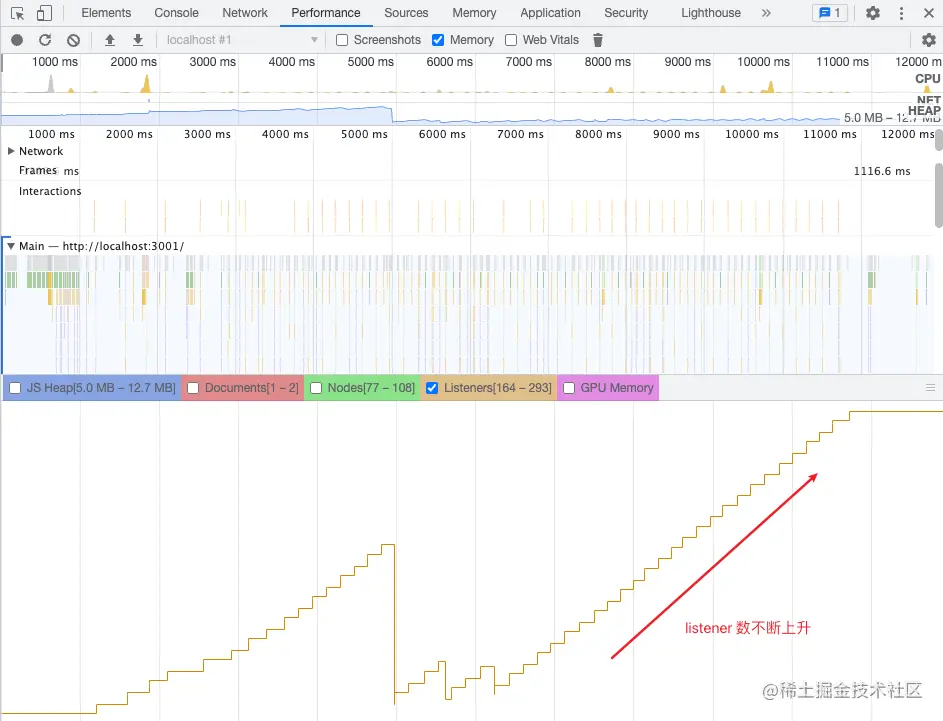Screen dimensions: 943x721
Task: Open the issues counter badge showing 1
Action: pyautogui.click(x=830, y=13)
